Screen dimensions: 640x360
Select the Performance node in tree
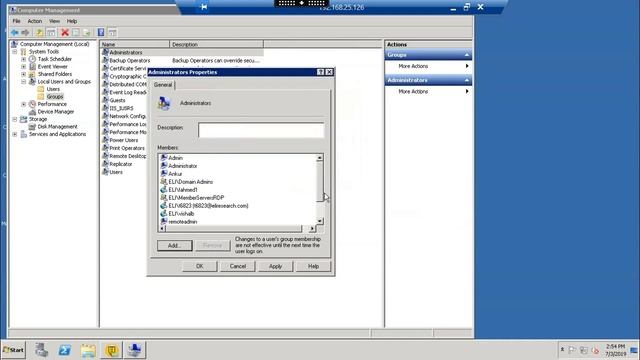(52, 104)
